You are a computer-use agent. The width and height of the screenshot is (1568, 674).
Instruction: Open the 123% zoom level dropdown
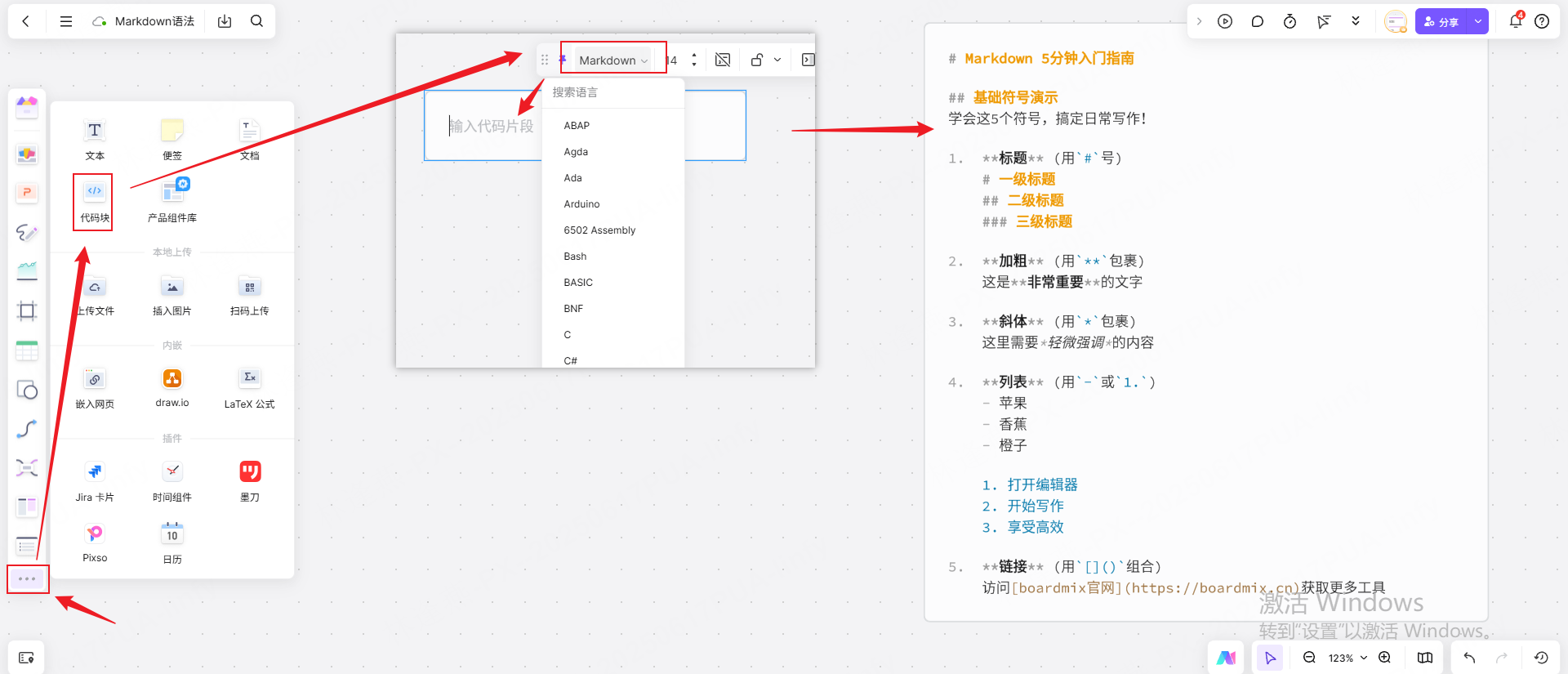1347,658
